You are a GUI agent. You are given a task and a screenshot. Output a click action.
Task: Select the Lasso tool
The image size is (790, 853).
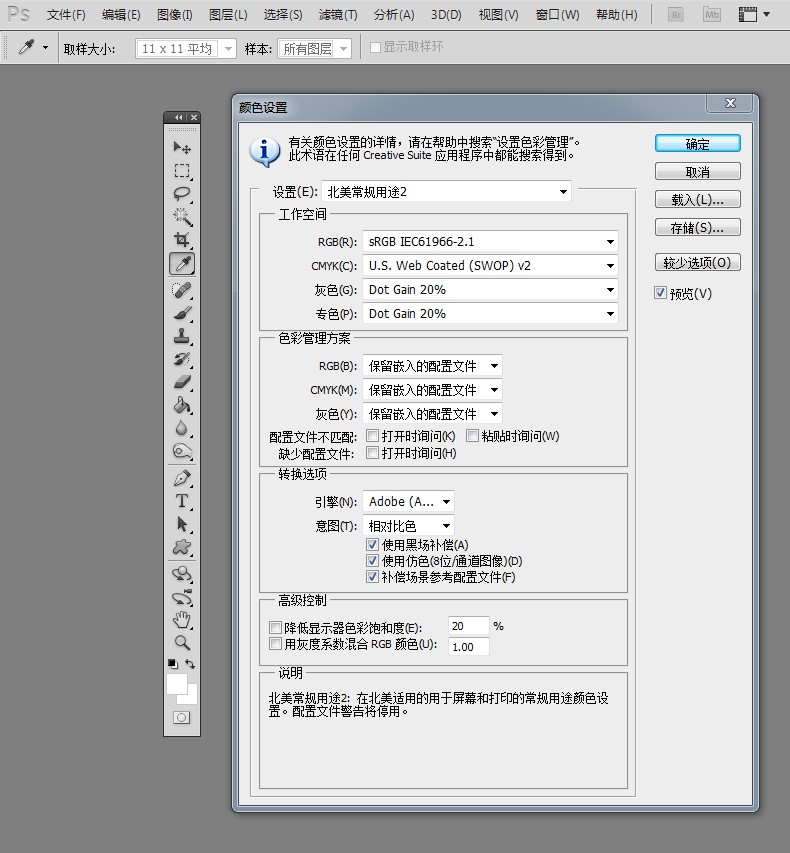click(x=182, y=194)
